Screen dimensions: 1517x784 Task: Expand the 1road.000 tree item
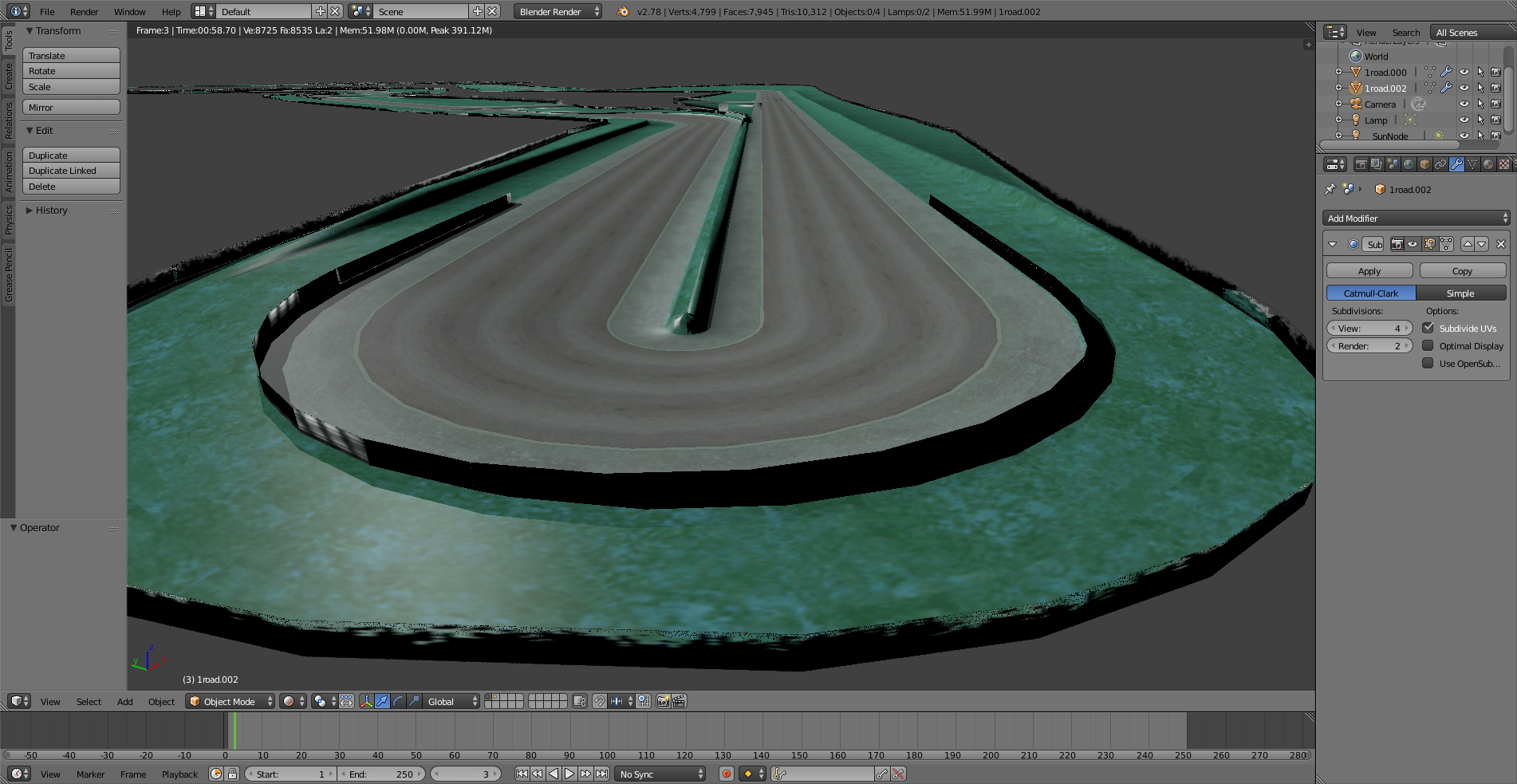click(x=1338, y=72)
